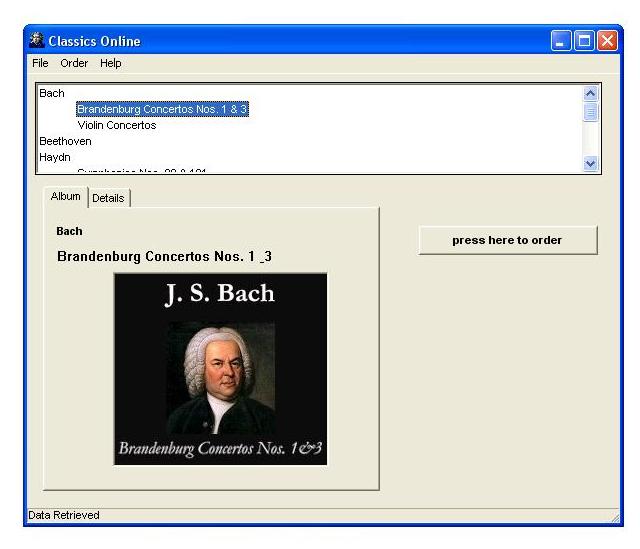This screenshot has width=640, height=549.
Task: Open the File menu
Action: [x=40, y=63]
